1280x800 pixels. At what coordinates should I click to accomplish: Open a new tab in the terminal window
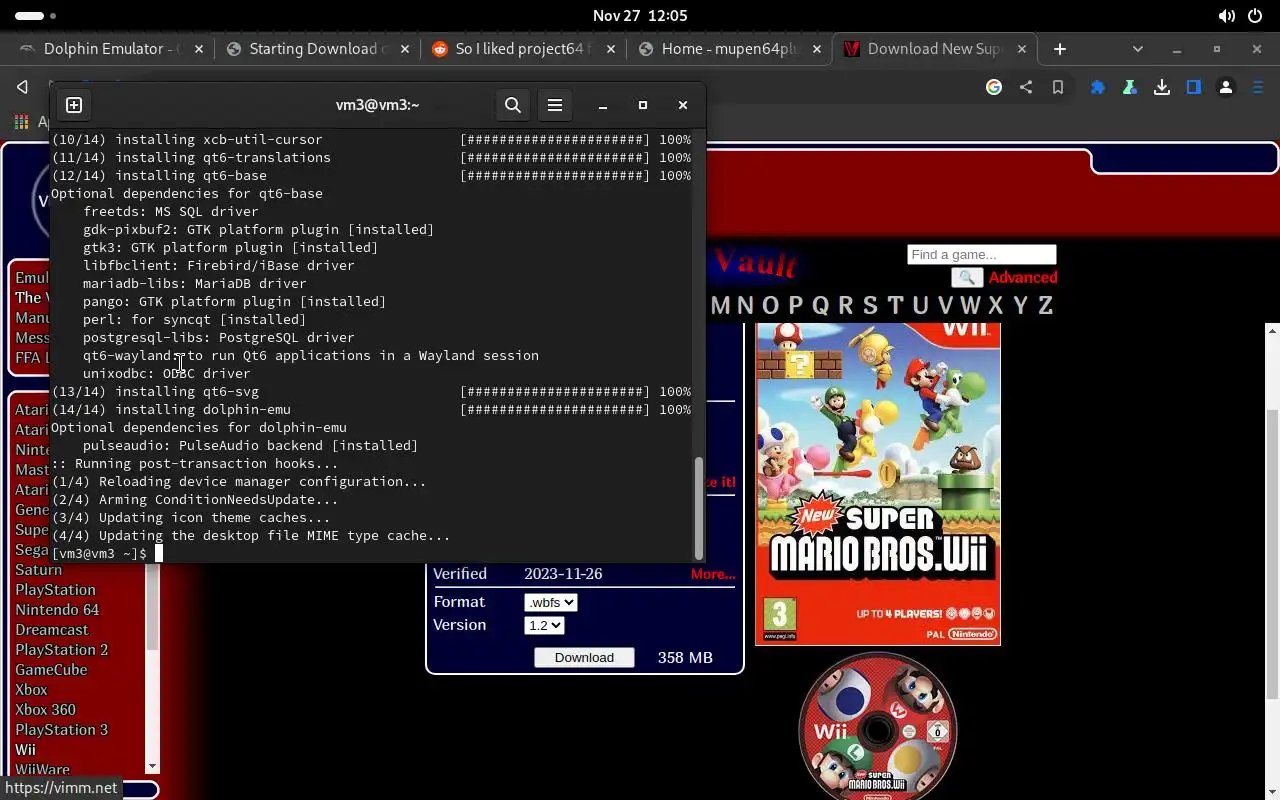[74, 105]
